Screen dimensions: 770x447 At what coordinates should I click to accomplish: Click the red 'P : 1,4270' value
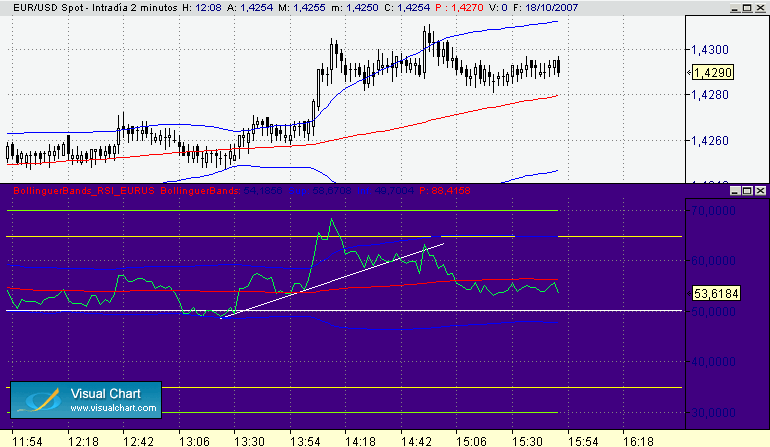click(460, 8)
